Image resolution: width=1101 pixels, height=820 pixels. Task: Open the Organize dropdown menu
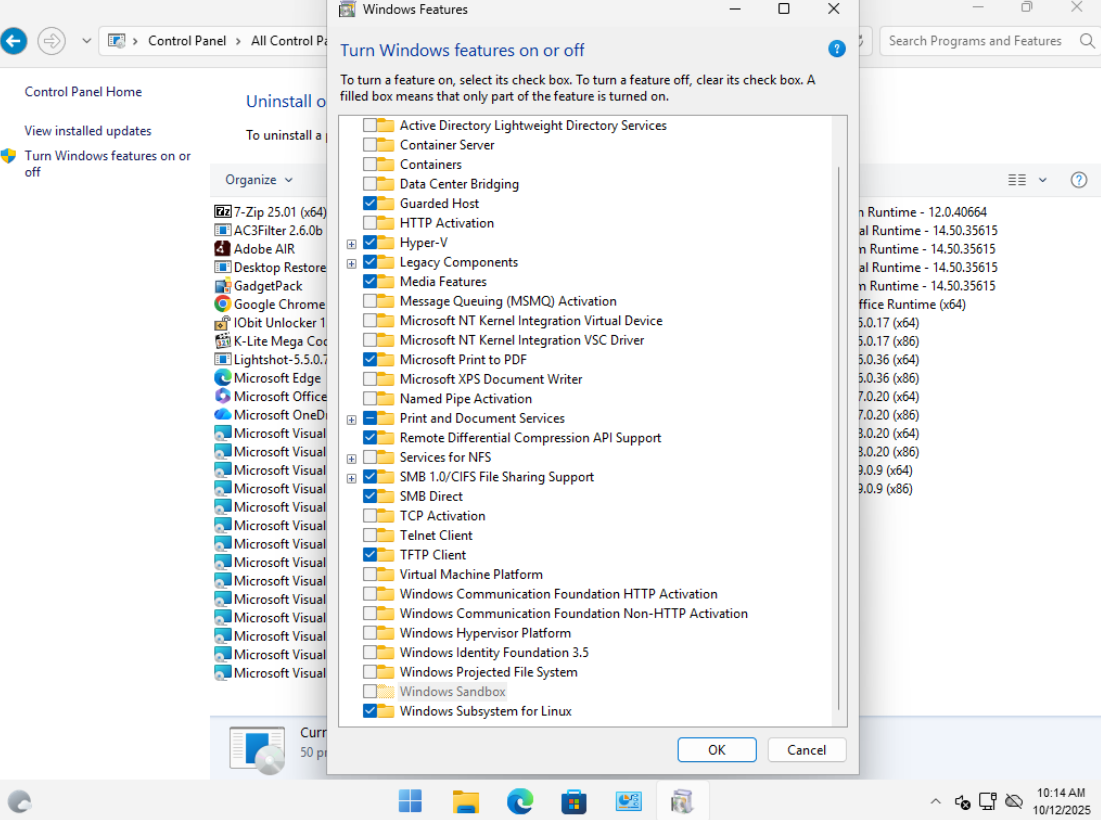pyautogui.click(x=258, y=180)
